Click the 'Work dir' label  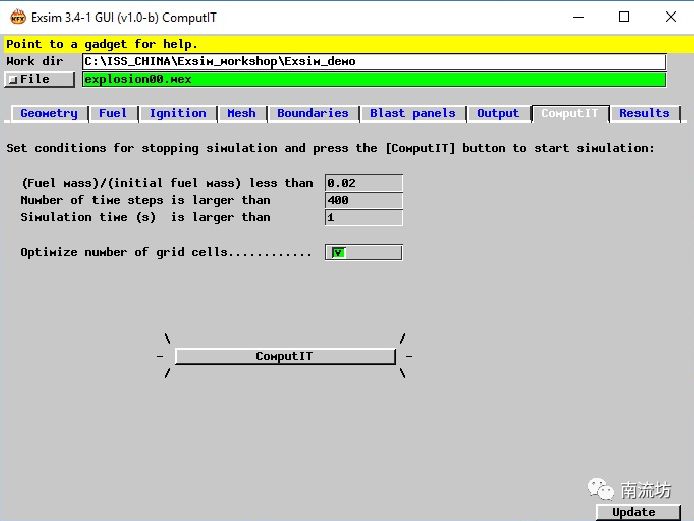(x=35, y=61)
